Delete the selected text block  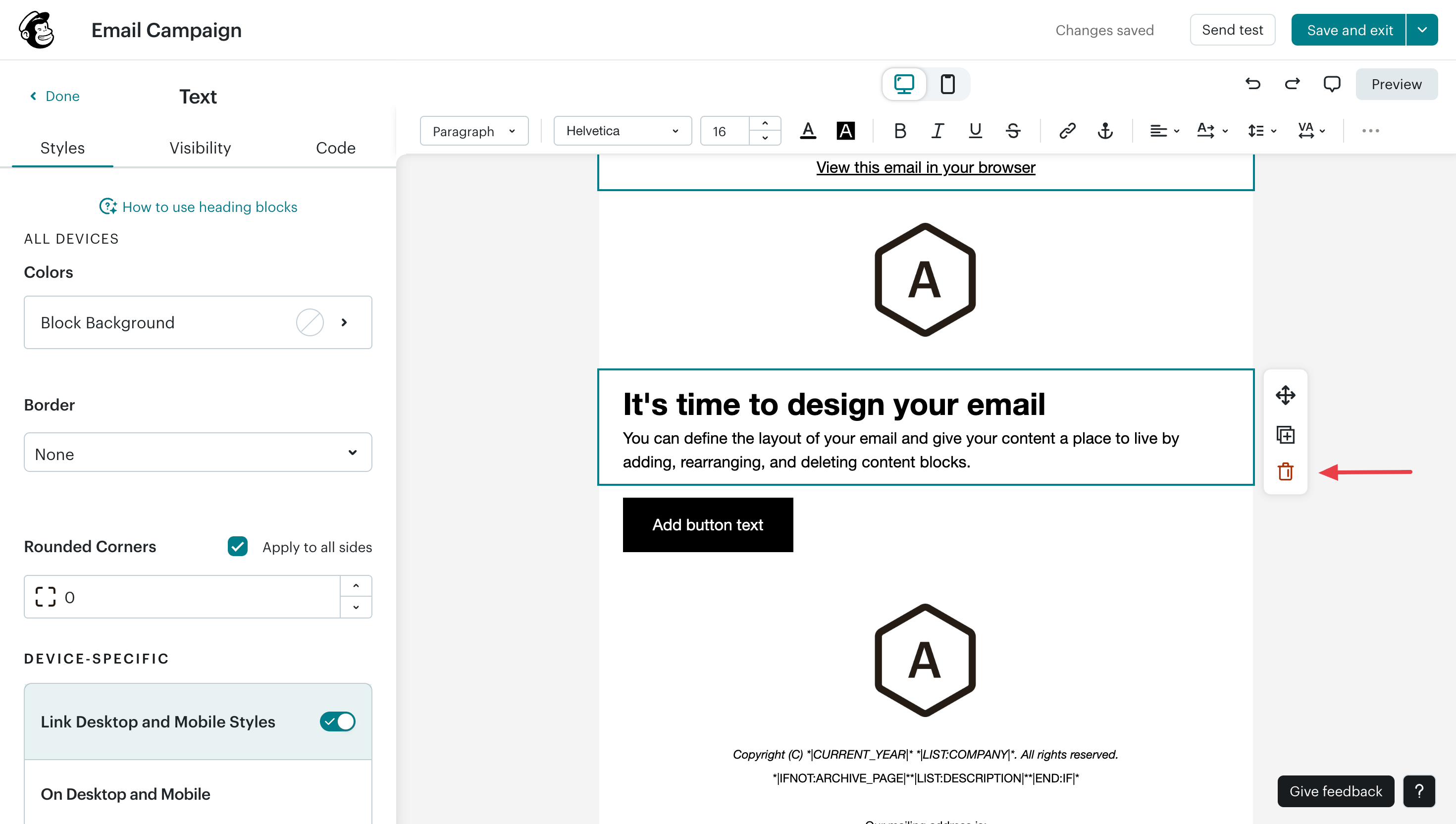[1285, 471]
